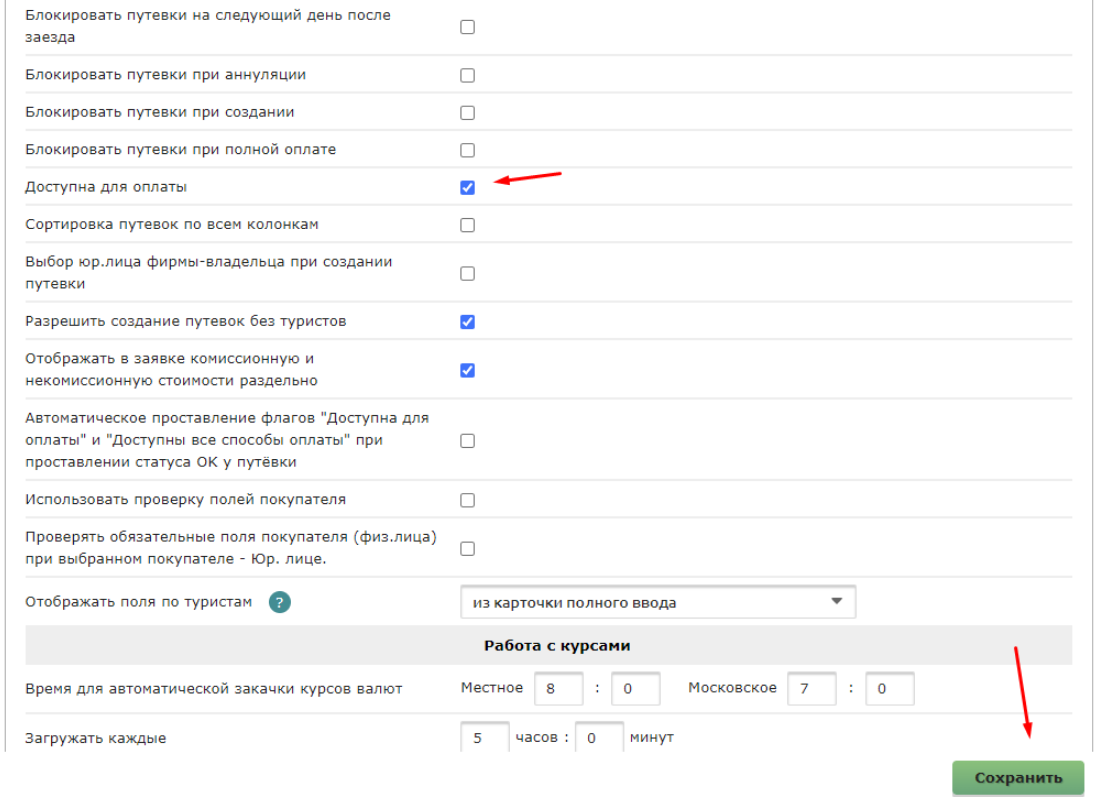Click the Сохранить button
The image size is (1108, 797).
pos(1018,778)
